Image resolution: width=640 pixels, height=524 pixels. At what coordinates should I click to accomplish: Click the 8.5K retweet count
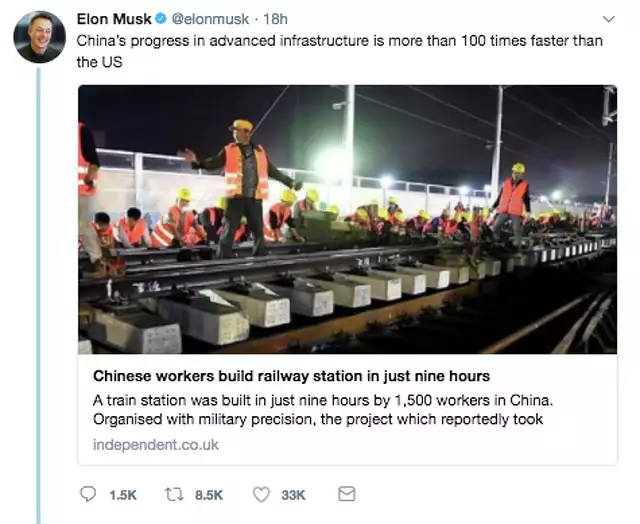click(x=209, y=494)
